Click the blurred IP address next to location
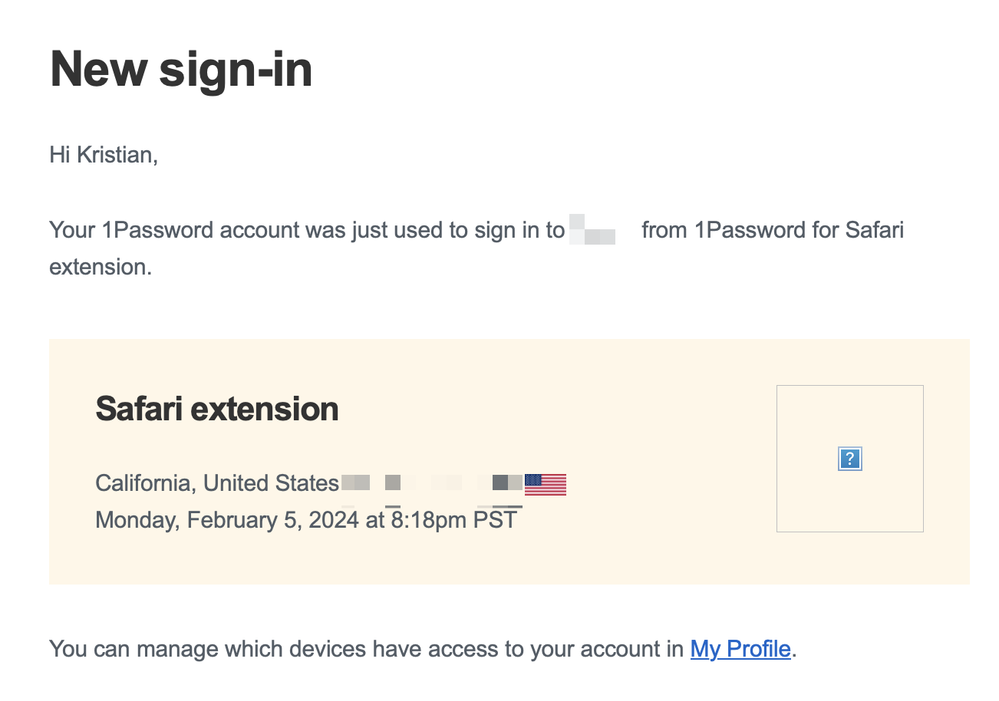The image size is (999, 701). 430,484
